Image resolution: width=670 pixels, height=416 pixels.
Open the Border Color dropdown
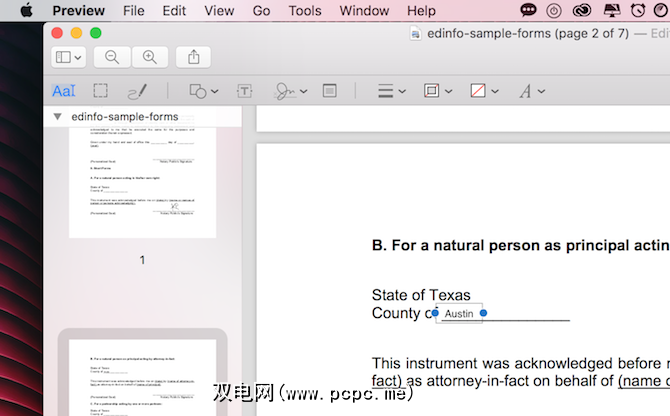coord(438,91)
